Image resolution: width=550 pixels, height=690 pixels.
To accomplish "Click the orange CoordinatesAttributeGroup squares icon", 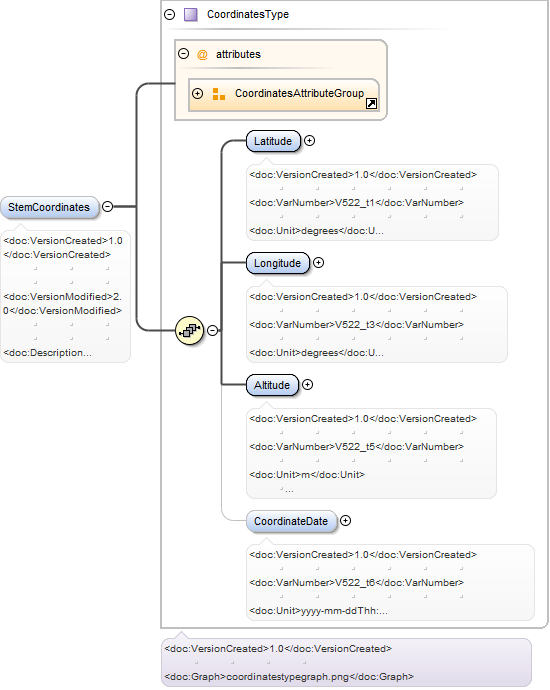I will (x=219, y=94).
